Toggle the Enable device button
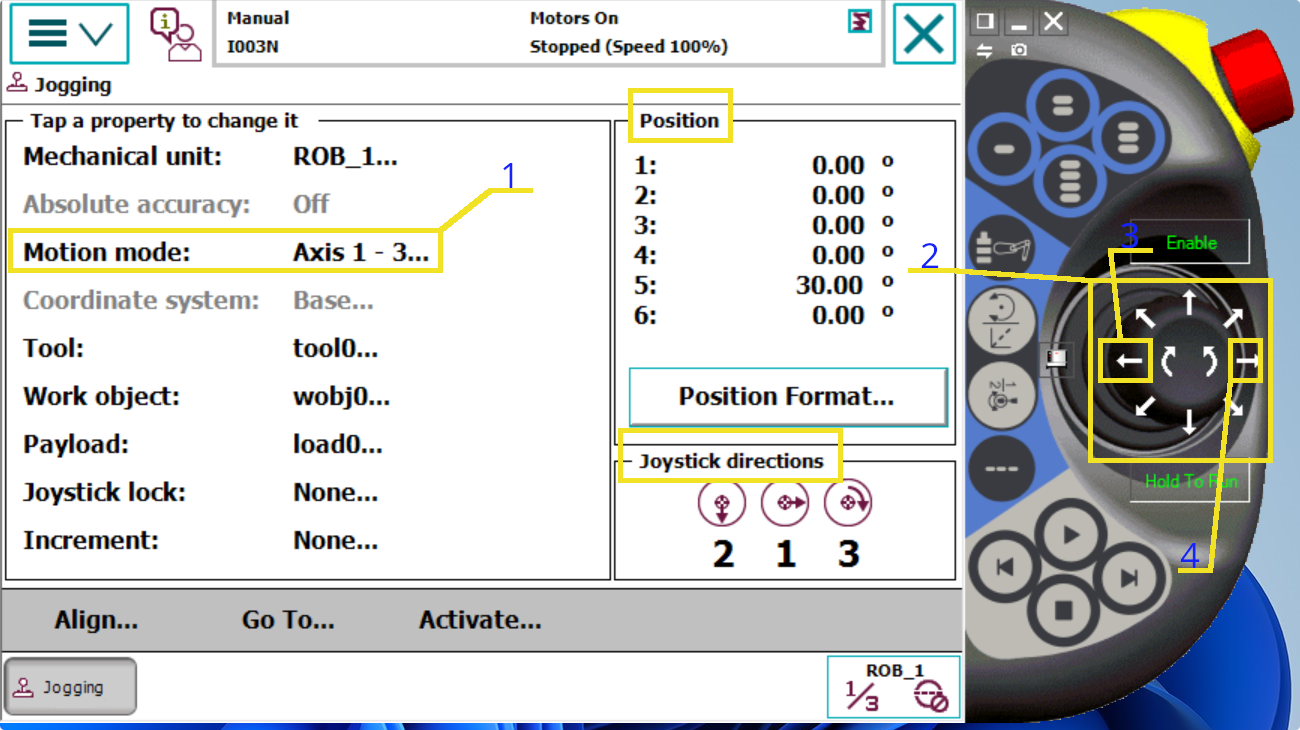1300x730 pixels. 1190,243
